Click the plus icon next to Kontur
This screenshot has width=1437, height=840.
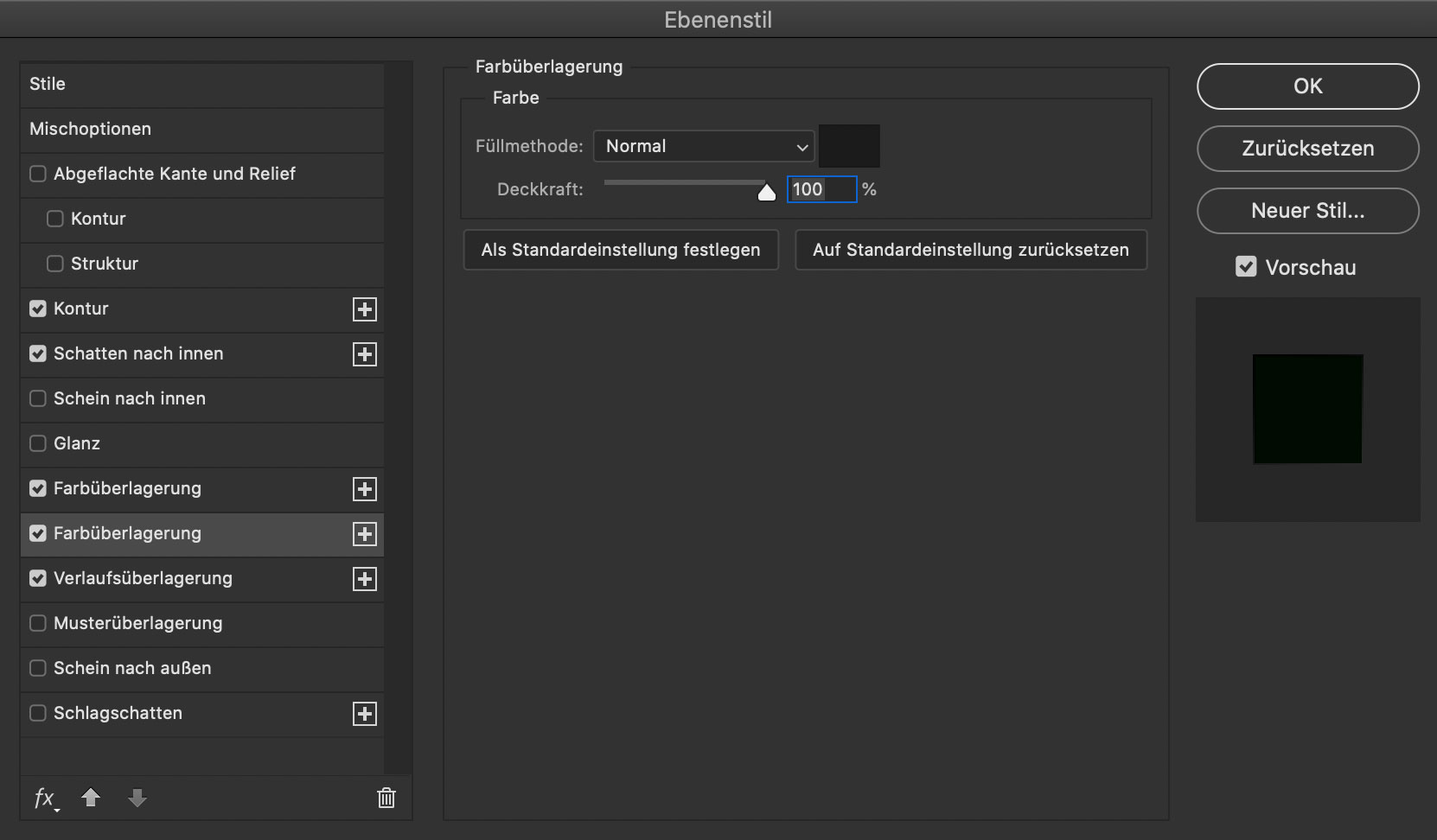[x=365, y=309]
